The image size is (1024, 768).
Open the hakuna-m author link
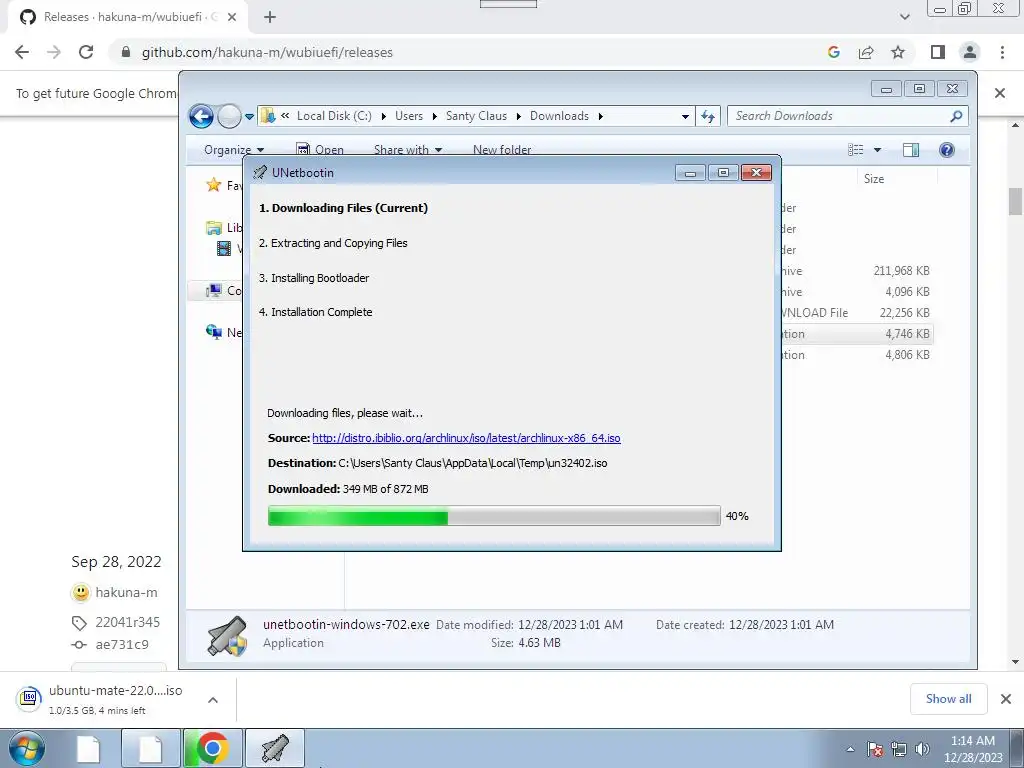(126, 592)
